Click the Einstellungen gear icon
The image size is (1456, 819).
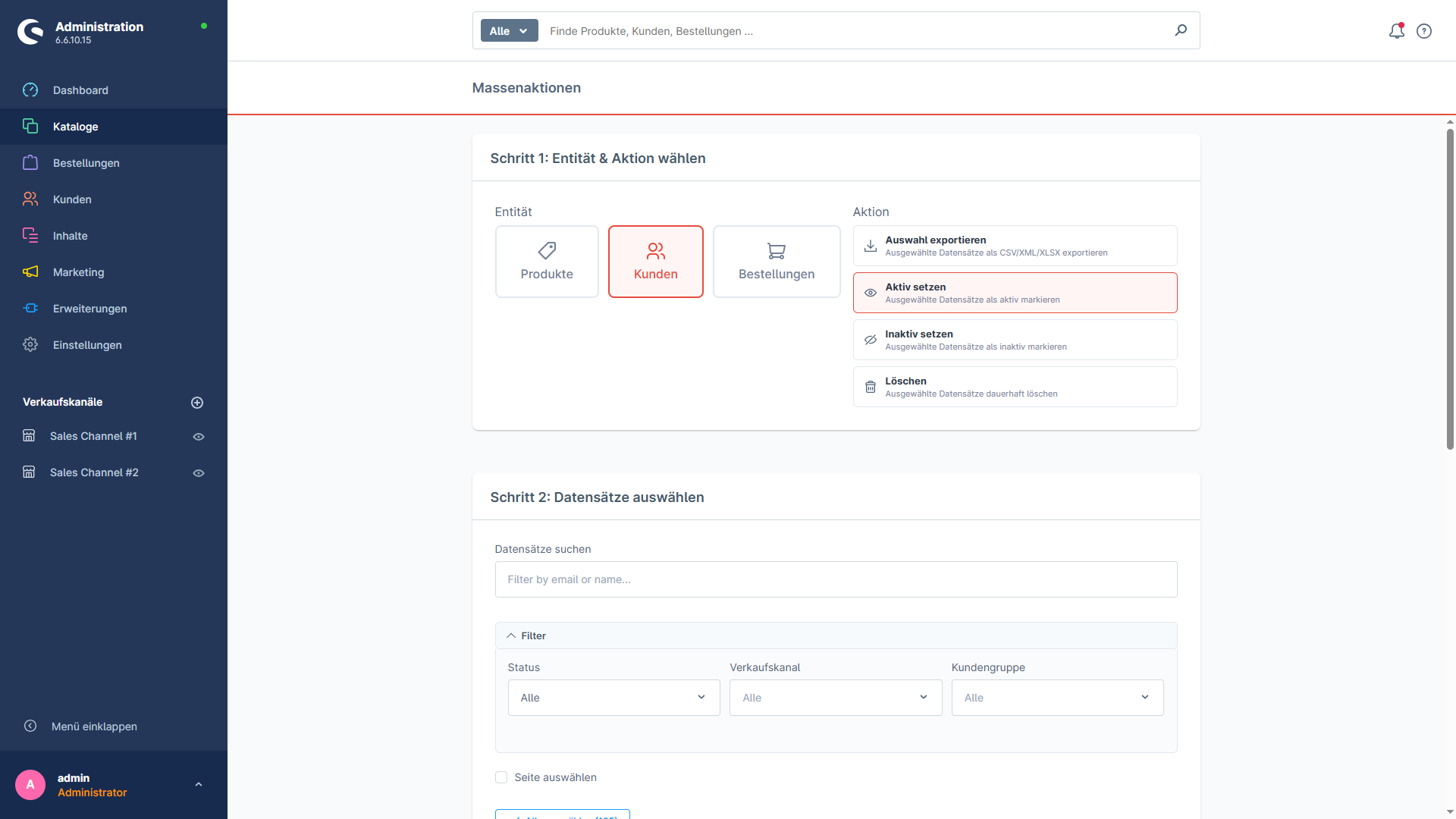click(x=30, y=345)
